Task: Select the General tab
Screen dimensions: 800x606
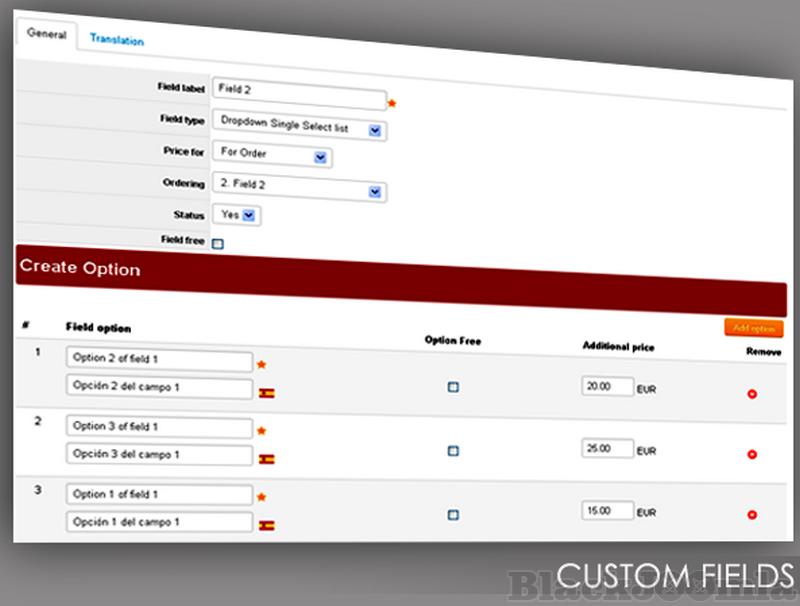Action: click(x=46, y=35)
